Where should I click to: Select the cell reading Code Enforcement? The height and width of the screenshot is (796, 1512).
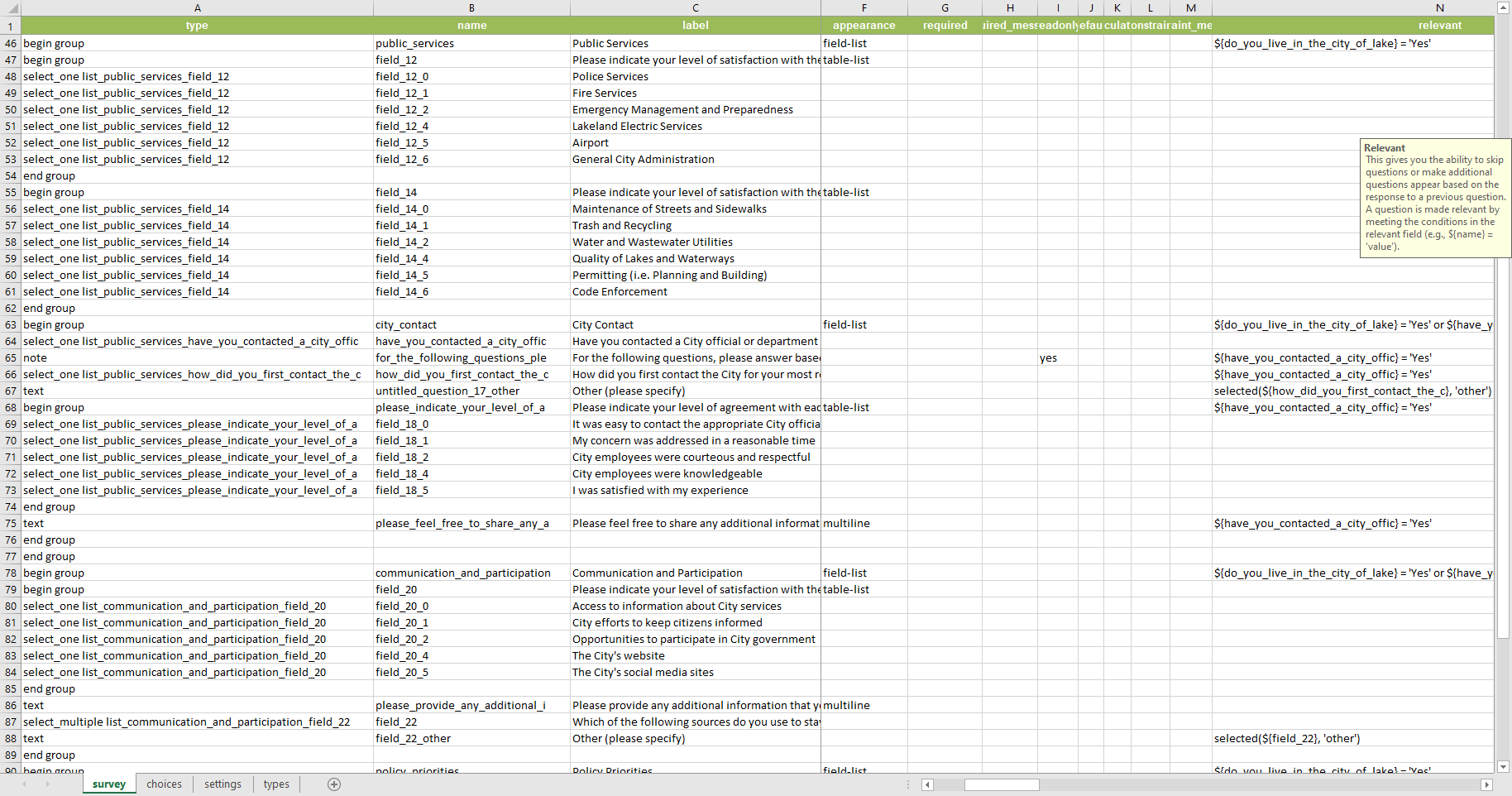pyautogui.click(x=695, y=291)
